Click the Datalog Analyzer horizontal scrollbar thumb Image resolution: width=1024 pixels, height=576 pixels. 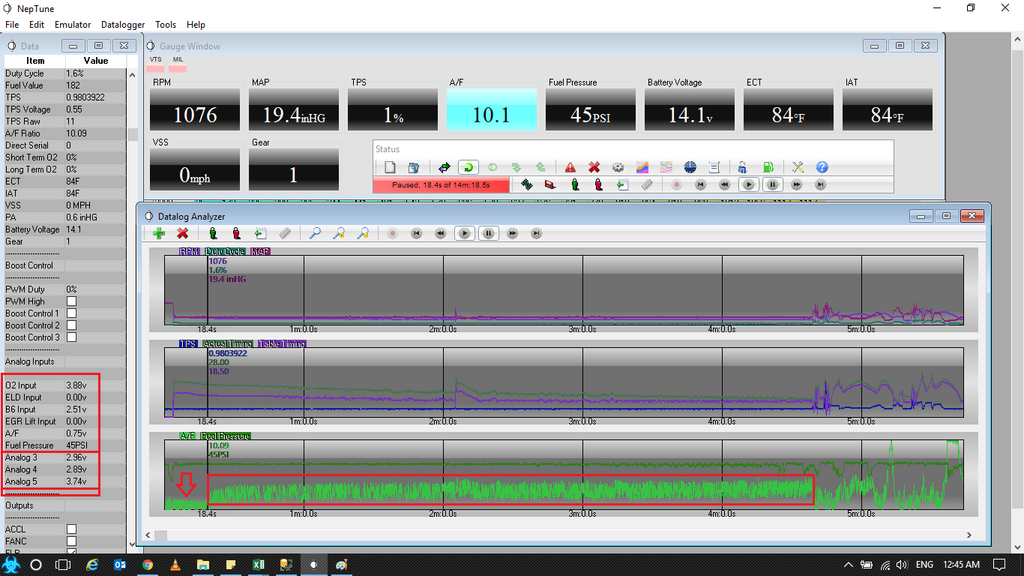[x=161, y=536]
